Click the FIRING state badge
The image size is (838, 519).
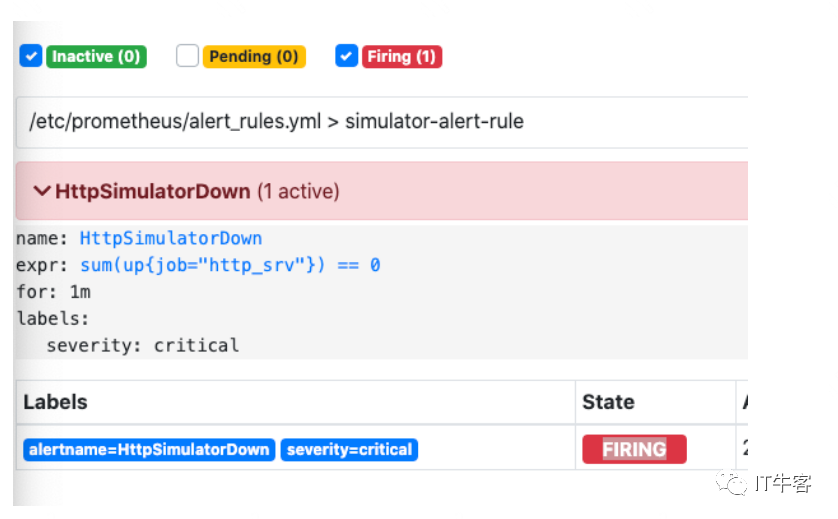(634, 449)
